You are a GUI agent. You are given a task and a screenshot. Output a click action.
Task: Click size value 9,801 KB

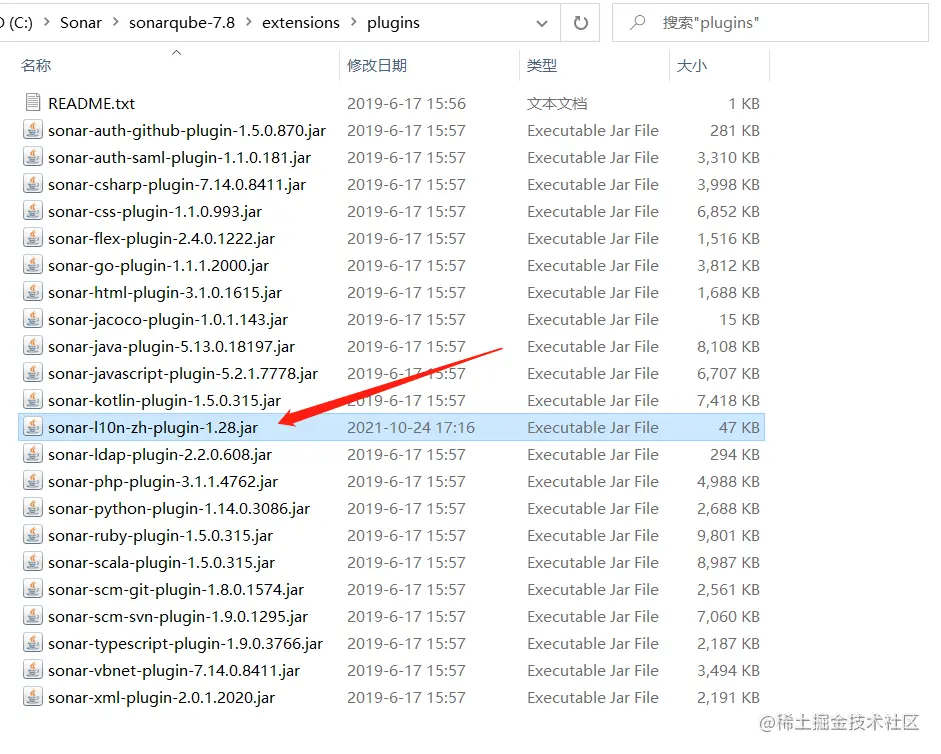pyautogui.click(x=729, y=535)
